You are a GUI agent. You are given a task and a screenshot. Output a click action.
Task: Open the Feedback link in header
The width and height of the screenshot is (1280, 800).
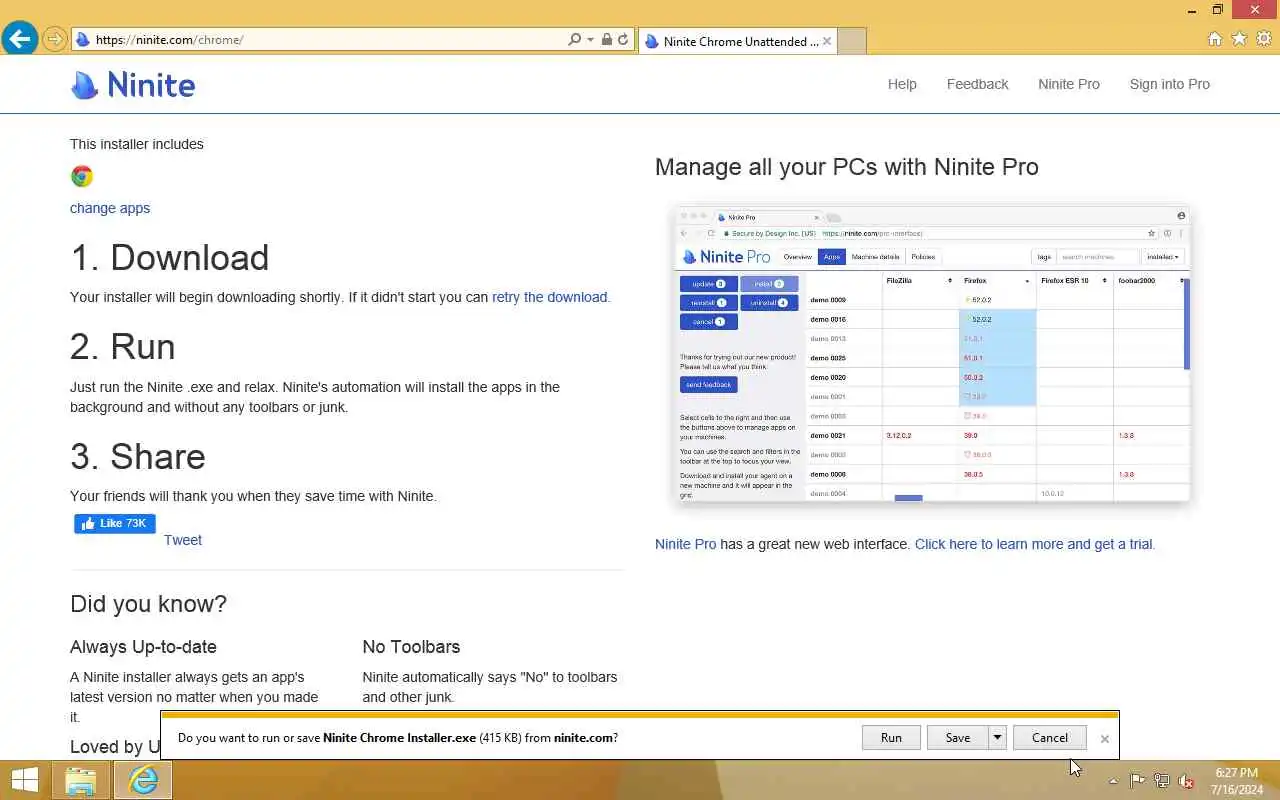[x=977, y=84]
